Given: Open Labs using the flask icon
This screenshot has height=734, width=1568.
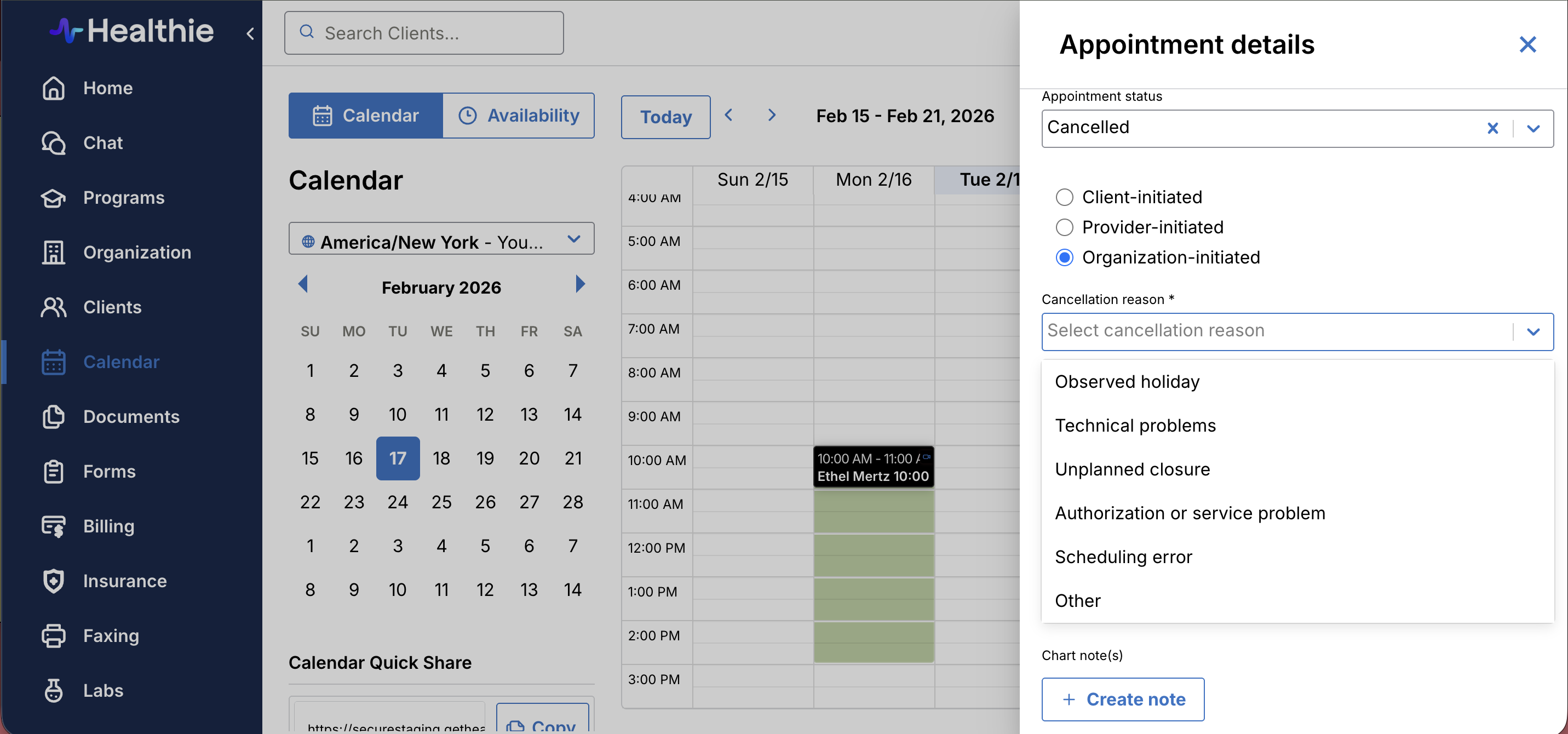Looking at the screenshot, I should [x=54, y=690].
